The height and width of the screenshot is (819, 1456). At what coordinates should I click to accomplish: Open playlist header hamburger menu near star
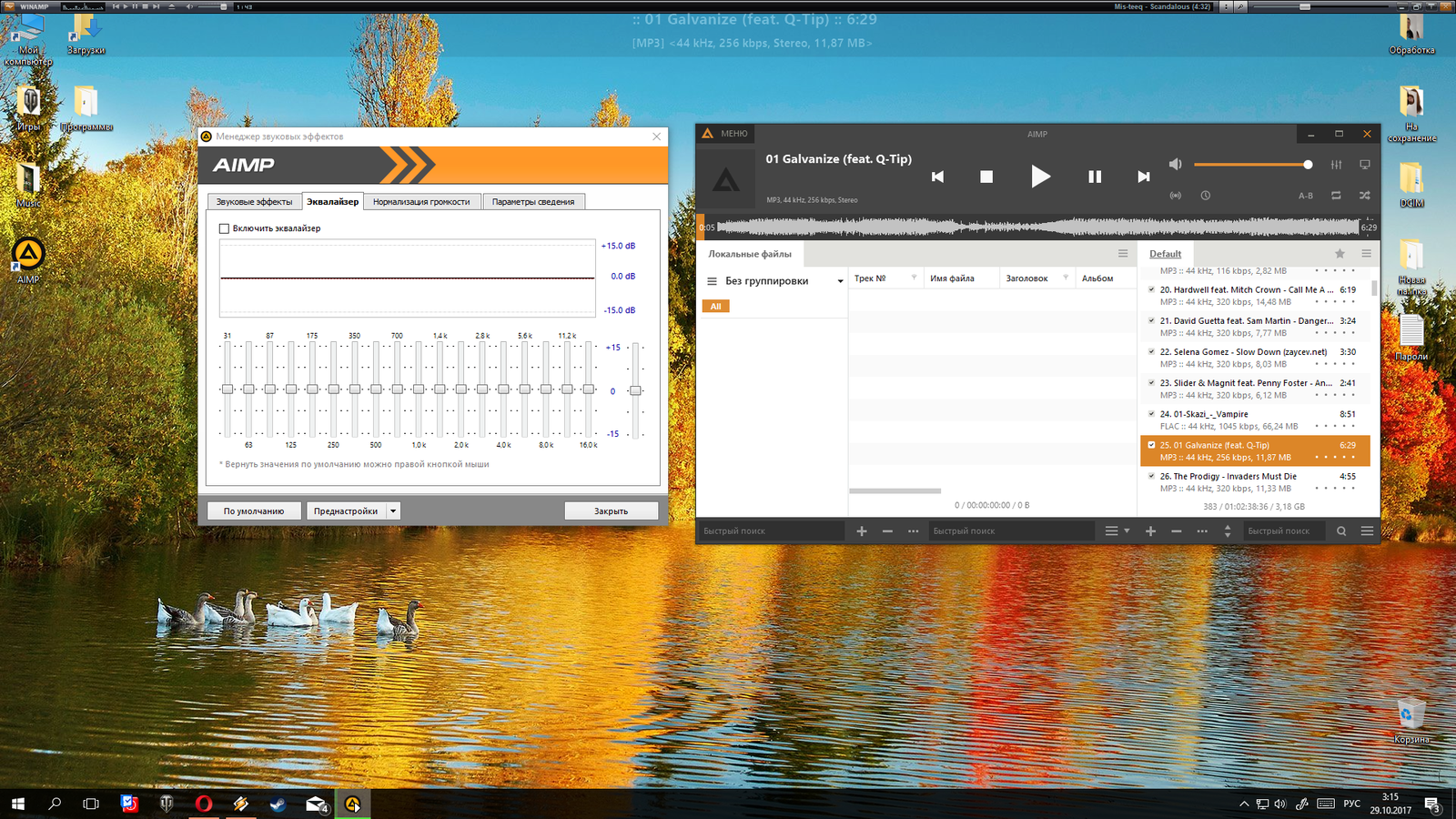coord(1366,254)
